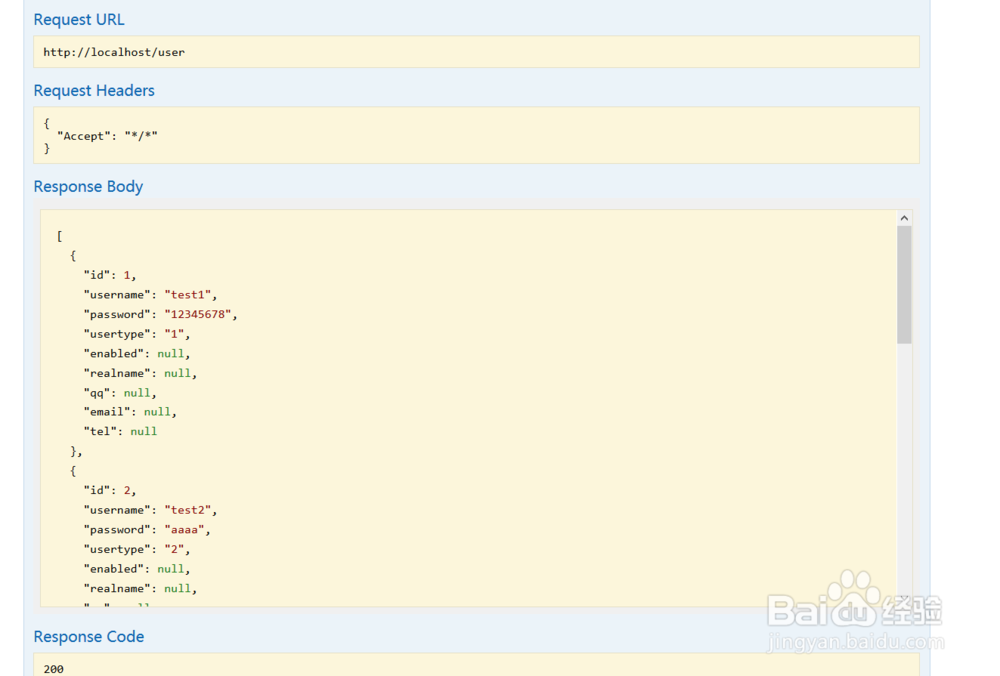The image size is (1000, 676).
Task: Click the "id": 1 line in the response
Action: [x=110, y=275]
